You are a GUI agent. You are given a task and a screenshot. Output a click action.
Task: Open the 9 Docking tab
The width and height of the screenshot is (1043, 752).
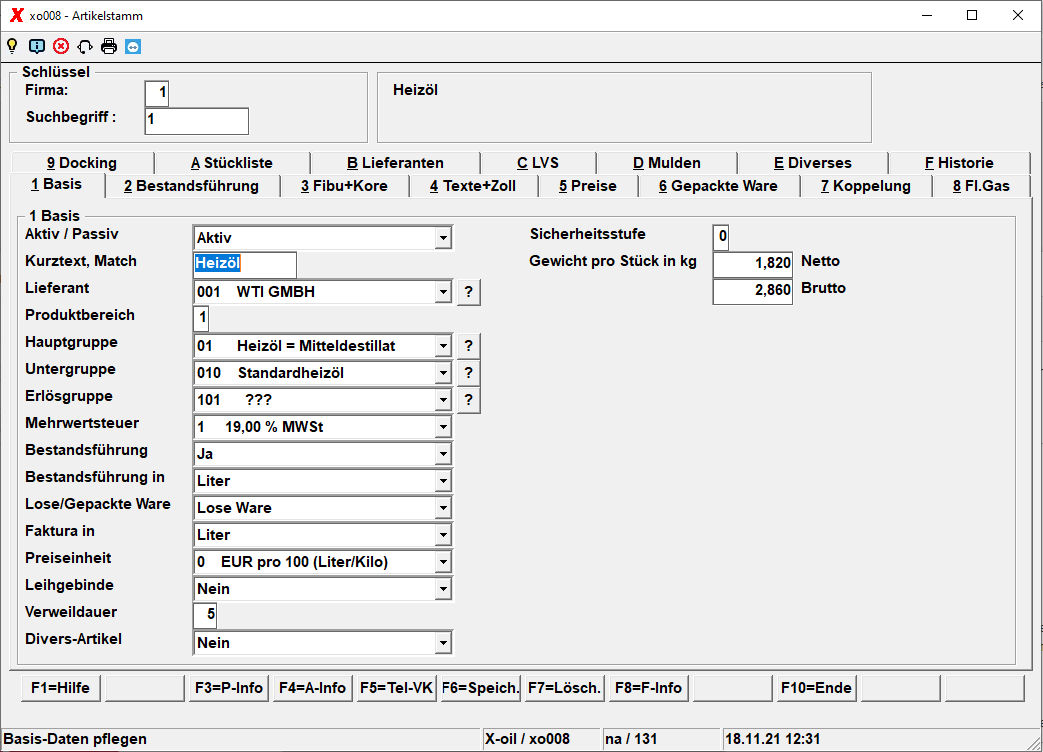82,163
